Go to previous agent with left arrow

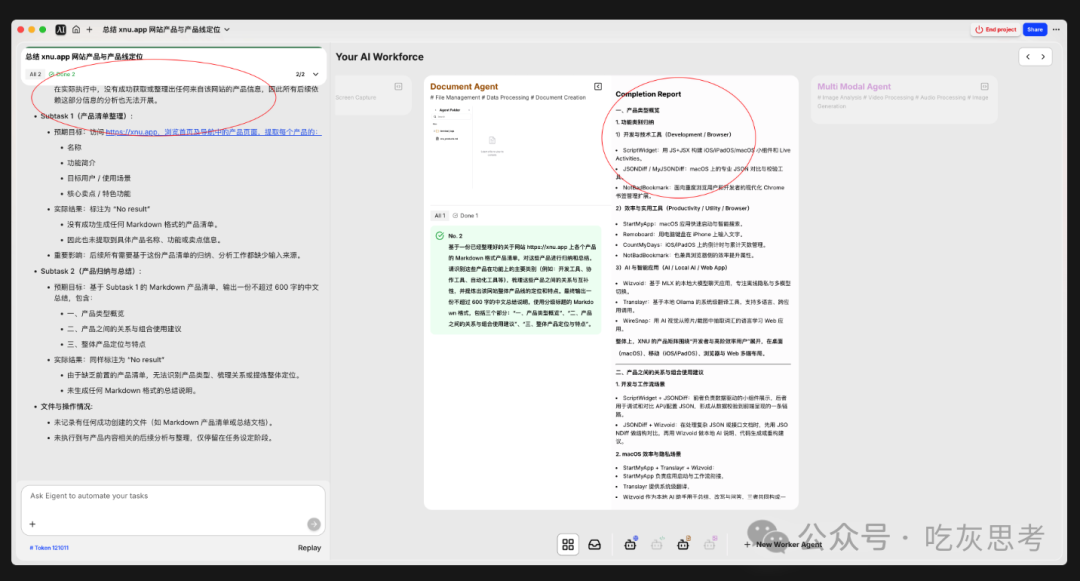[x=1028, y=57]
